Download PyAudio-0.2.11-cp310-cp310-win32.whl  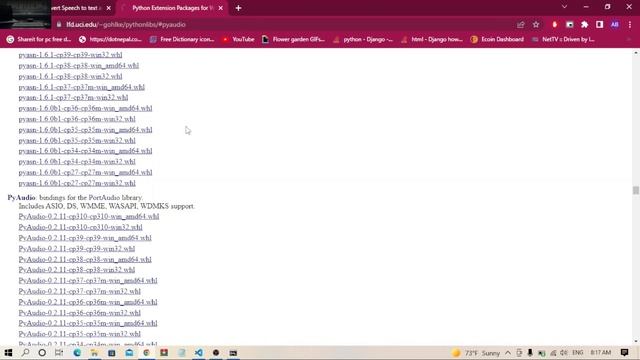(x=80, y=227)
